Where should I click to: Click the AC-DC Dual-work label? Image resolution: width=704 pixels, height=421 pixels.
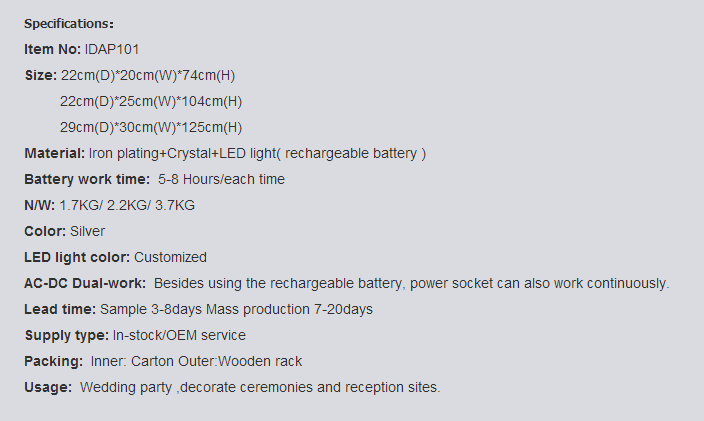click(85, 284)
